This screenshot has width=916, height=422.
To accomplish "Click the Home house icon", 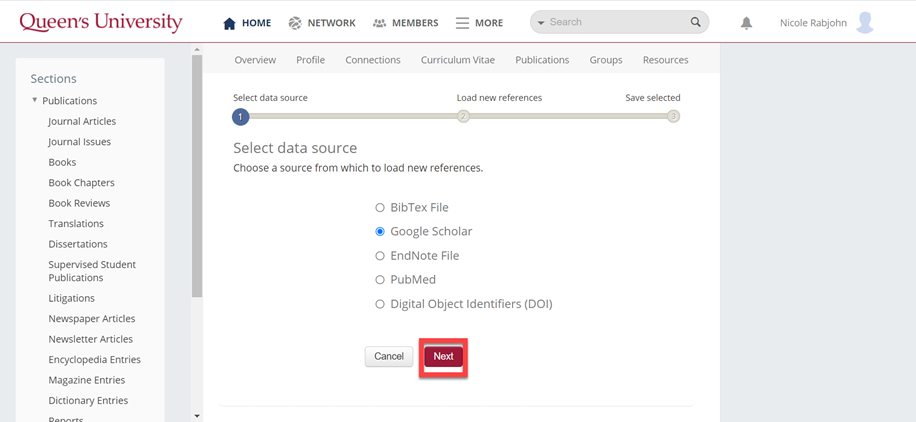I will [230, 23].
